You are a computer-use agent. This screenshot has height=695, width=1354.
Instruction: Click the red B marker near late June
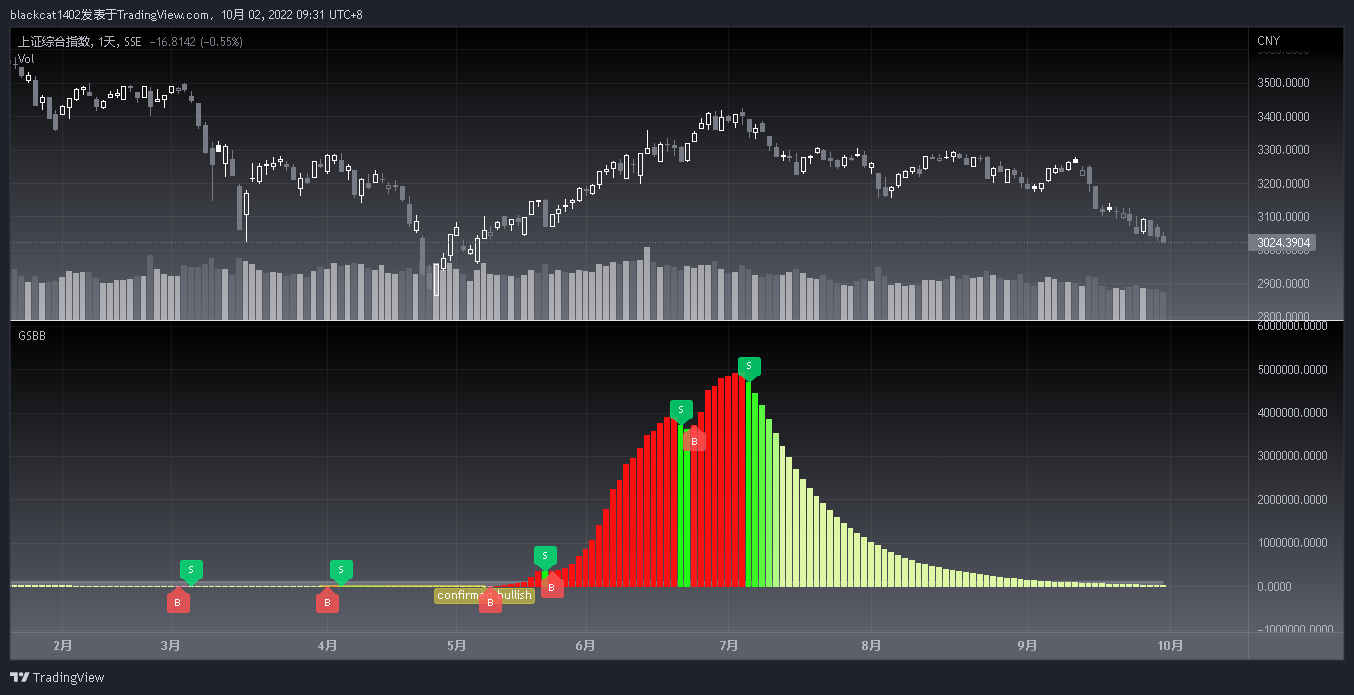(694, 439)
